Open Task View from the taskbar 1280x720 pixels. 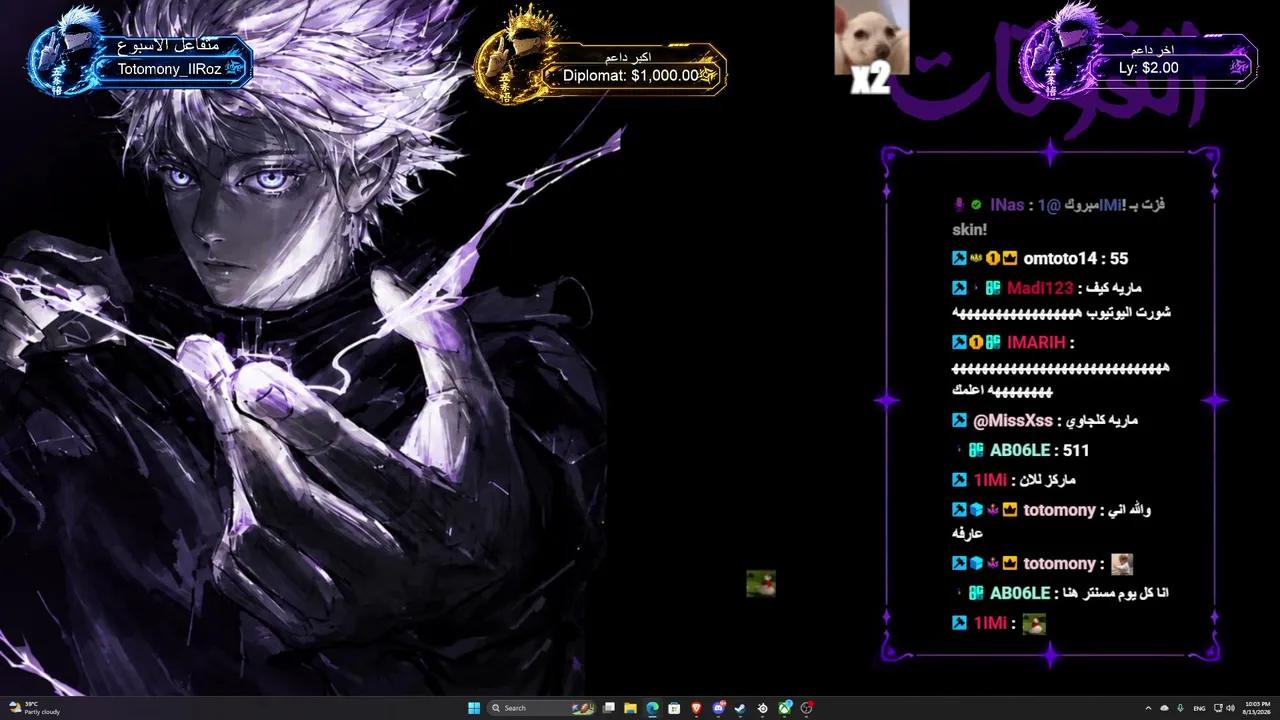coord(608,708)
